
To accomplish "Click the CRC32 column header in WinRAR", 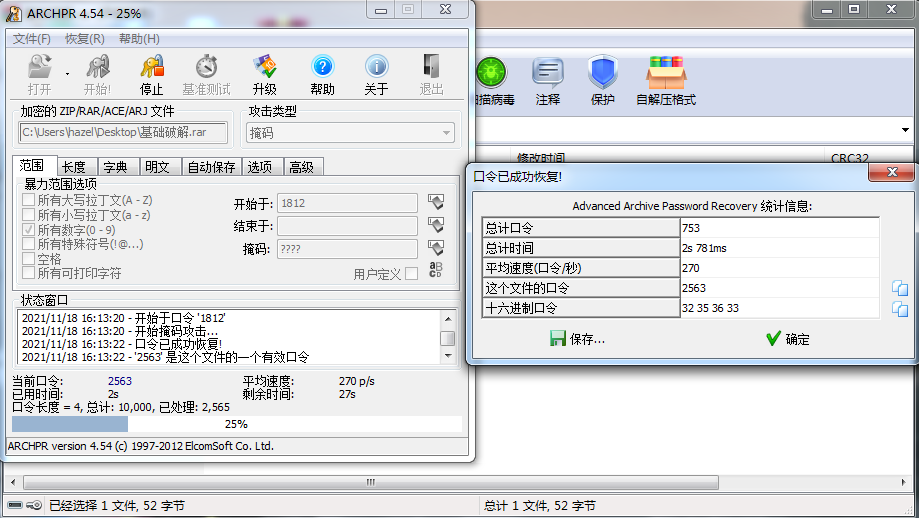I will tap(849, 158).
